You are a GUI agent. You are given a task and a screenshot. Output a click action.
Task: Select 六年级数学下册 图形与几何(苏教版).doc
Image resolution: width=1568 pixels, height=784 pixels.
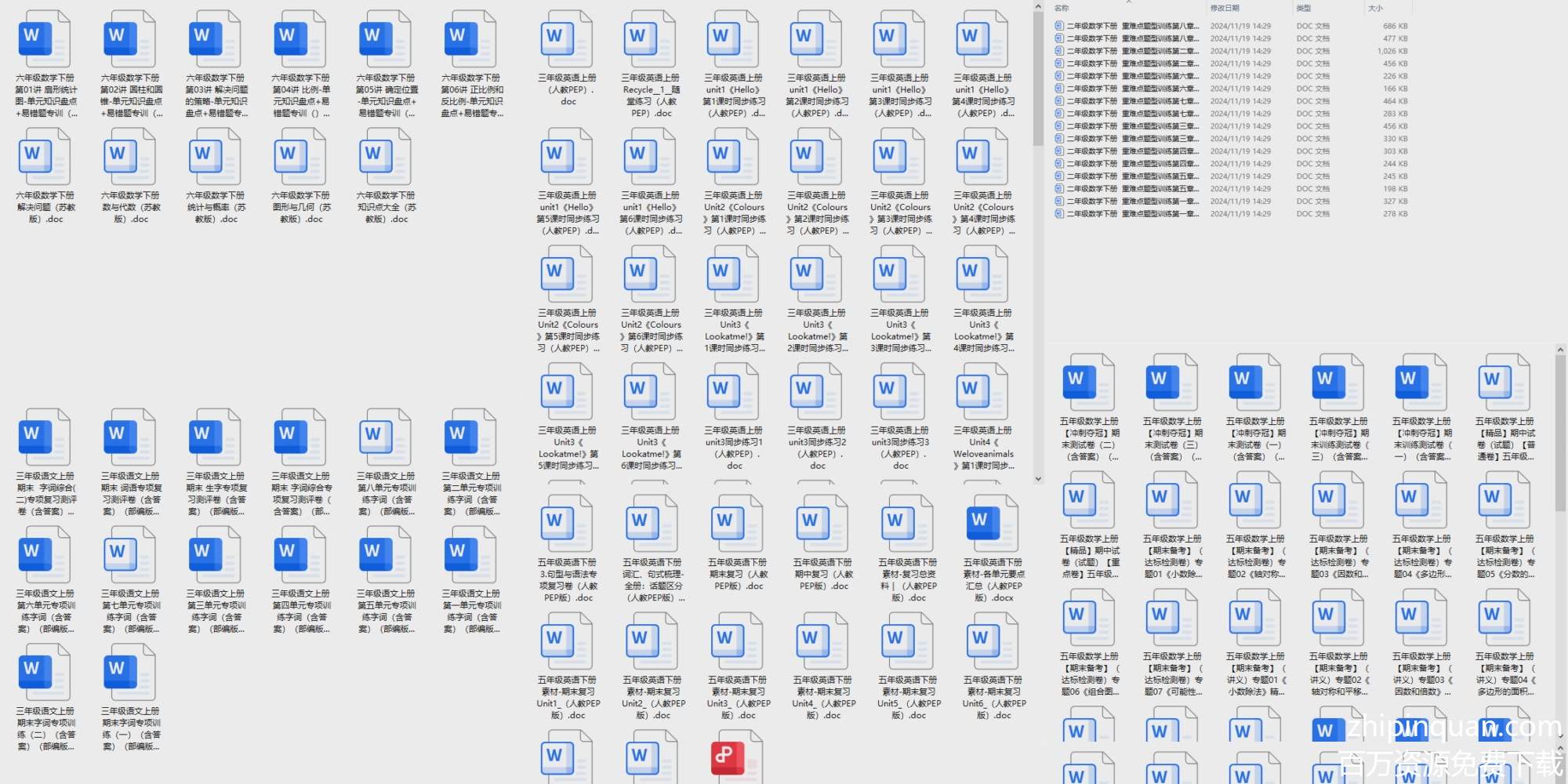(x=301, y=176)
